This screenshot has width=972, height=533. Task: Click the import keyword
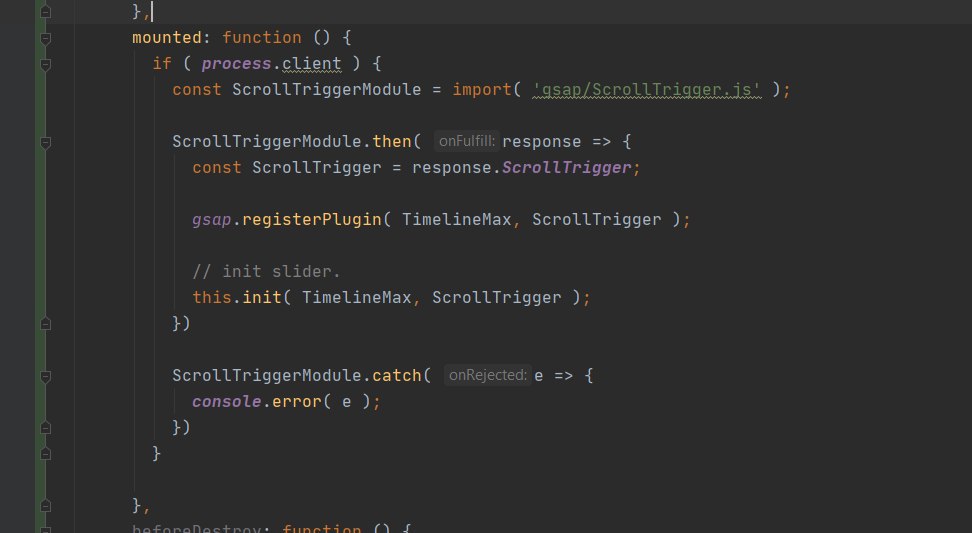pyautogui.click(x=482, y=90)
